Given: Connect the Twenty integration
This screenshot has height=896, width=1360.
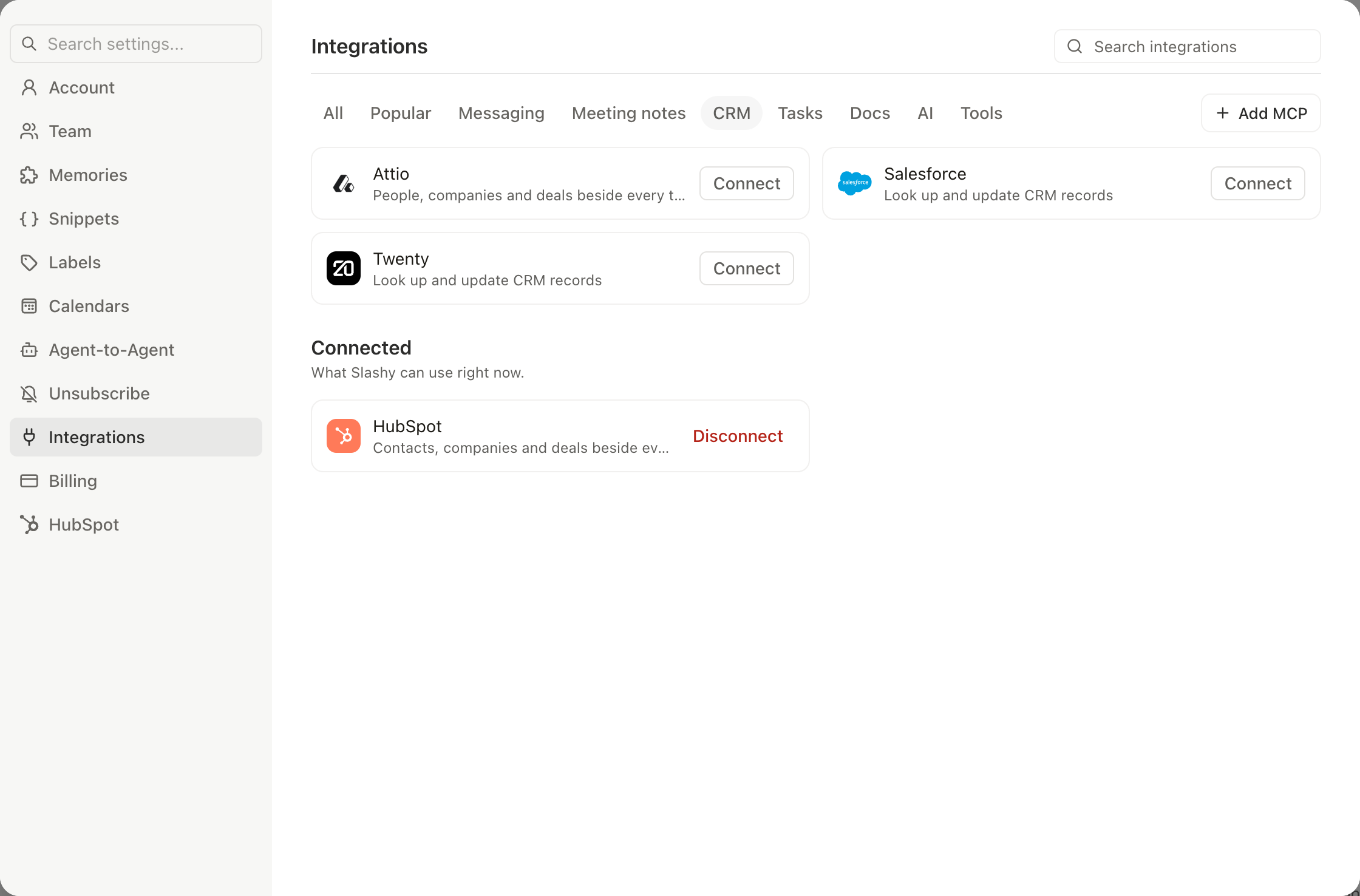Looking at the screenshot, I should coord(747,268).
